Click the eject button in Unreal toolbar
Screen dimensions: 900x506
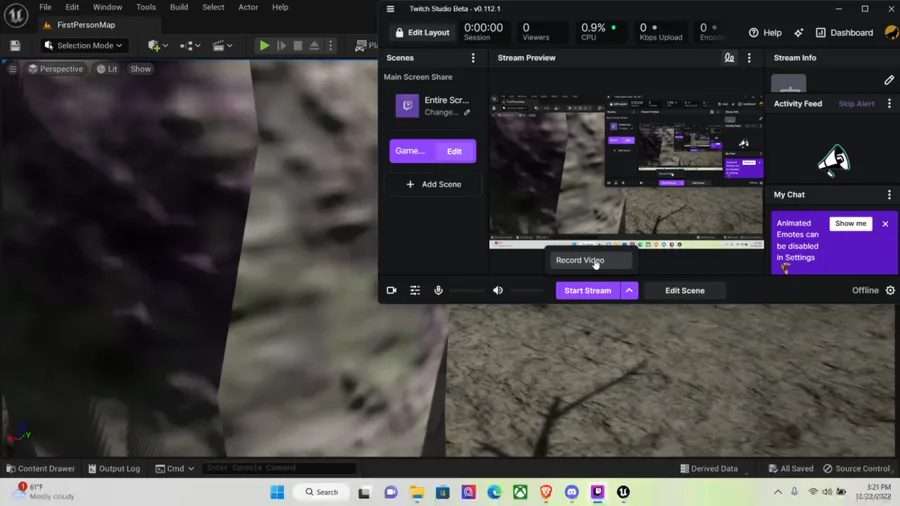click(x=314, y=45)
